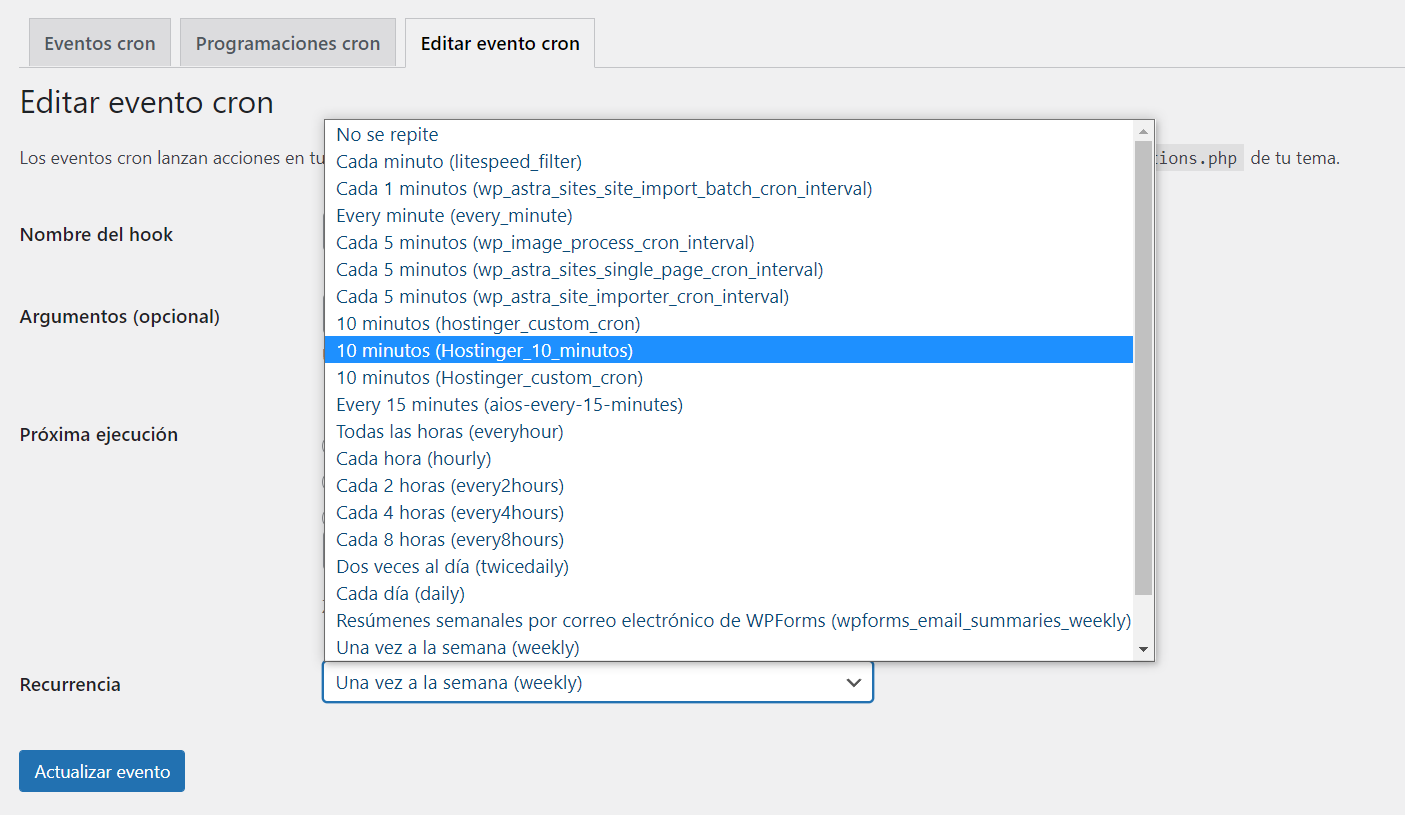The image size is (1405, 815).
Task: Click the "Actualizar evento" button
Action: click(101, 771)
